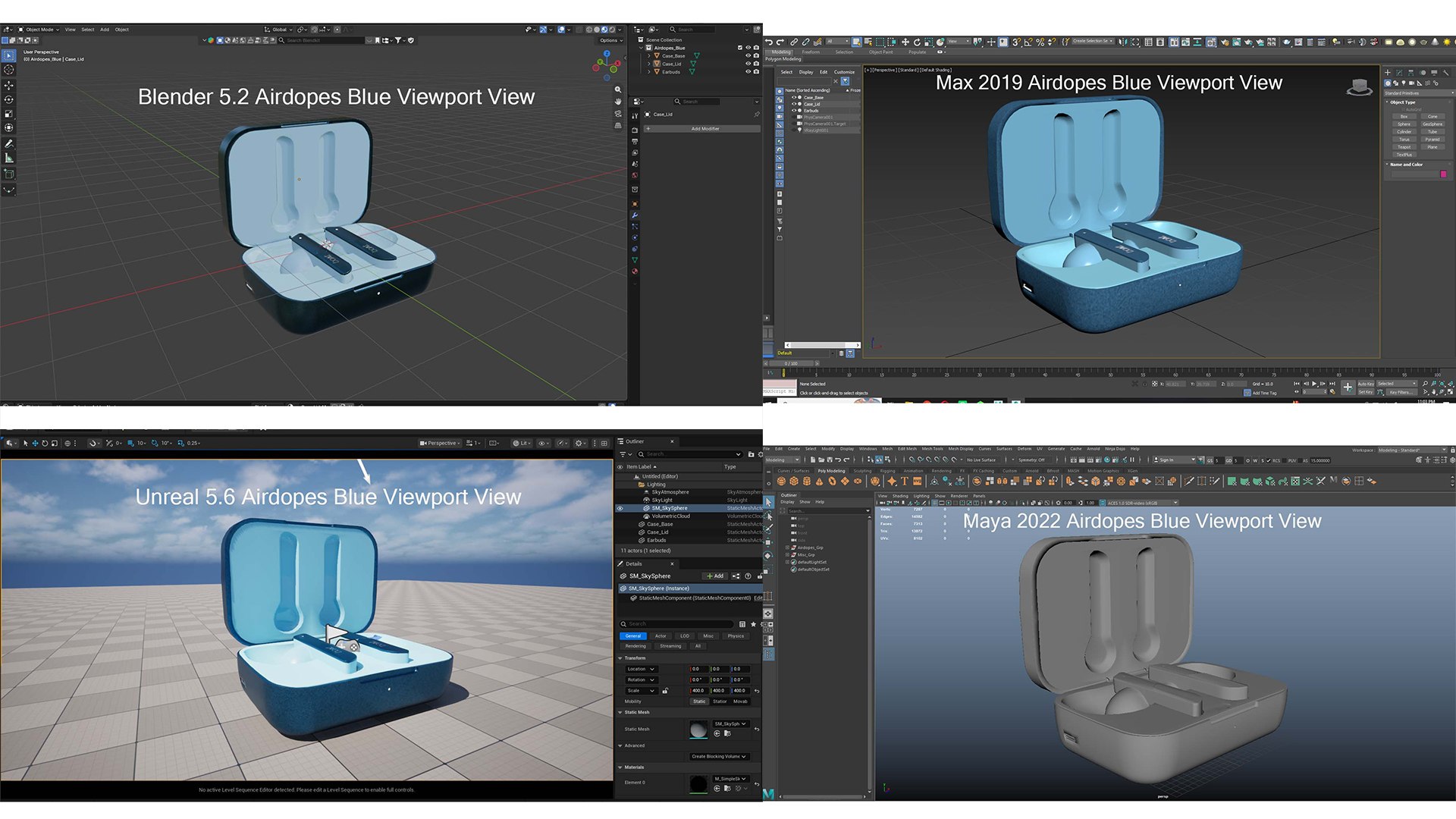
Task: Activate the Blender Move tool
Action: 9,86
